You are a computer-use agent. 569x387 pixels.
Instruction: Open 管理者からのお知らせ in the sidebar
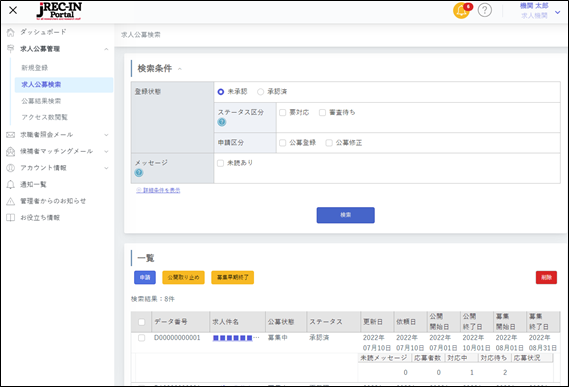(x=53, y=201)
